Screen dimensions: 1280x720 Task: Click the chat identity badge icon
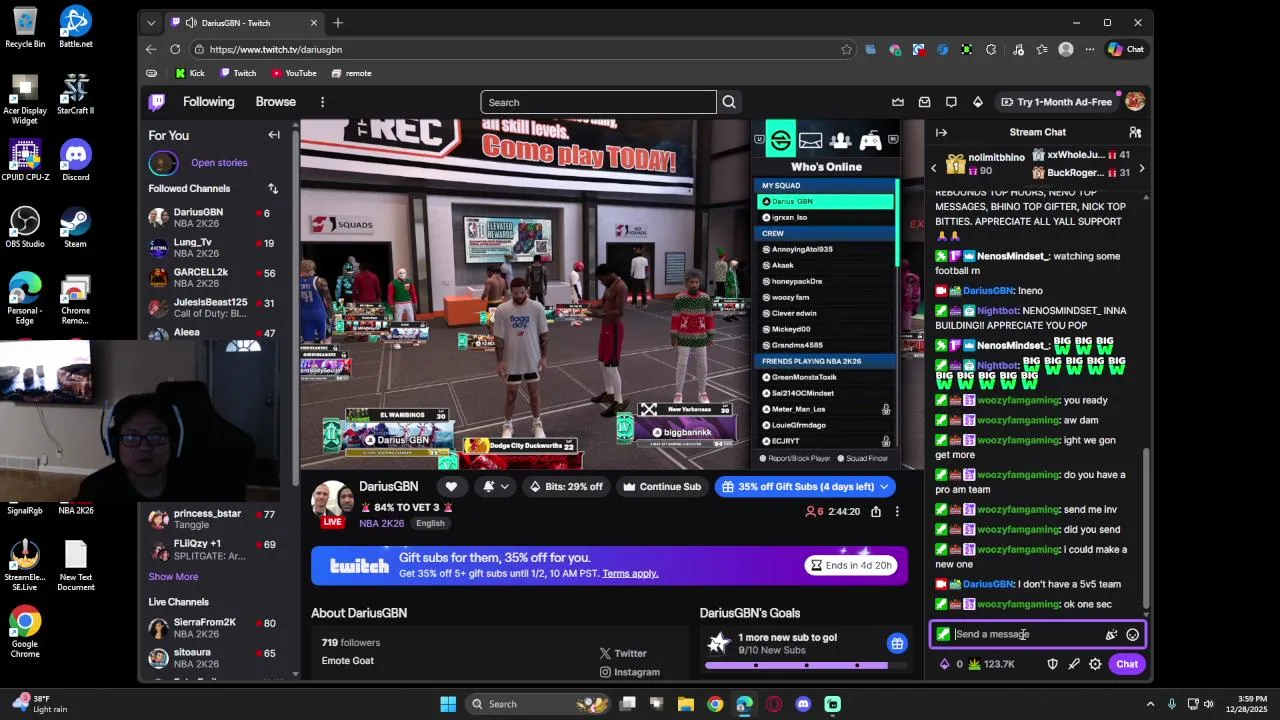[943, 634]
